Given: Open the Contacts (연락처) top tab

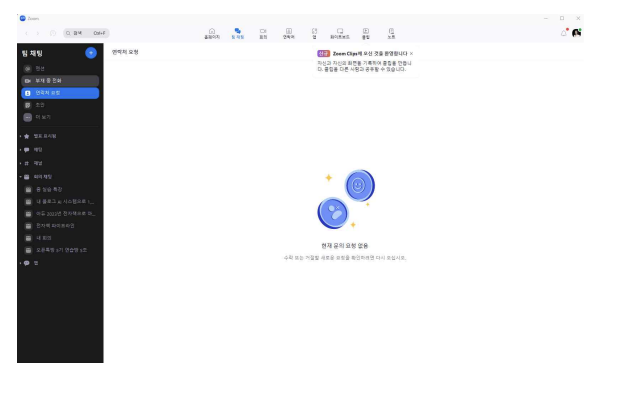Looking at the screenshot, I should [289, 33].
